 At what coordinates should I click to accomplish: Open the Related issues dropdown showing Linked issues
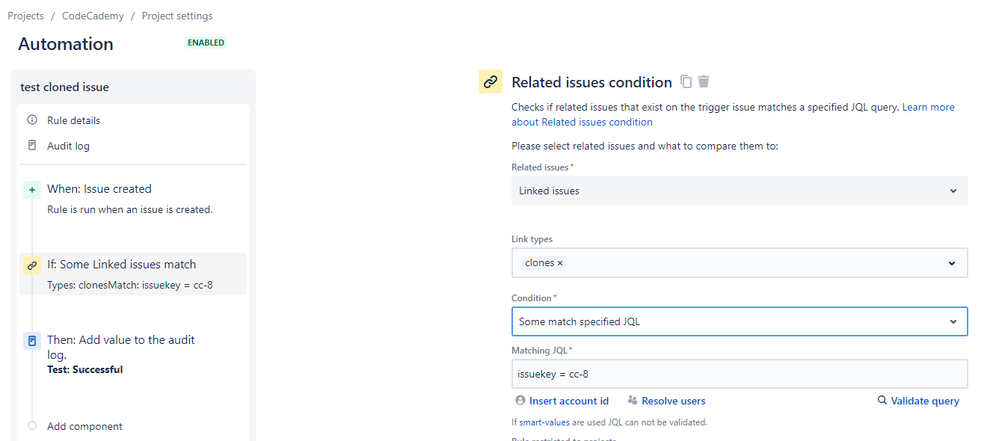[739, 191]
